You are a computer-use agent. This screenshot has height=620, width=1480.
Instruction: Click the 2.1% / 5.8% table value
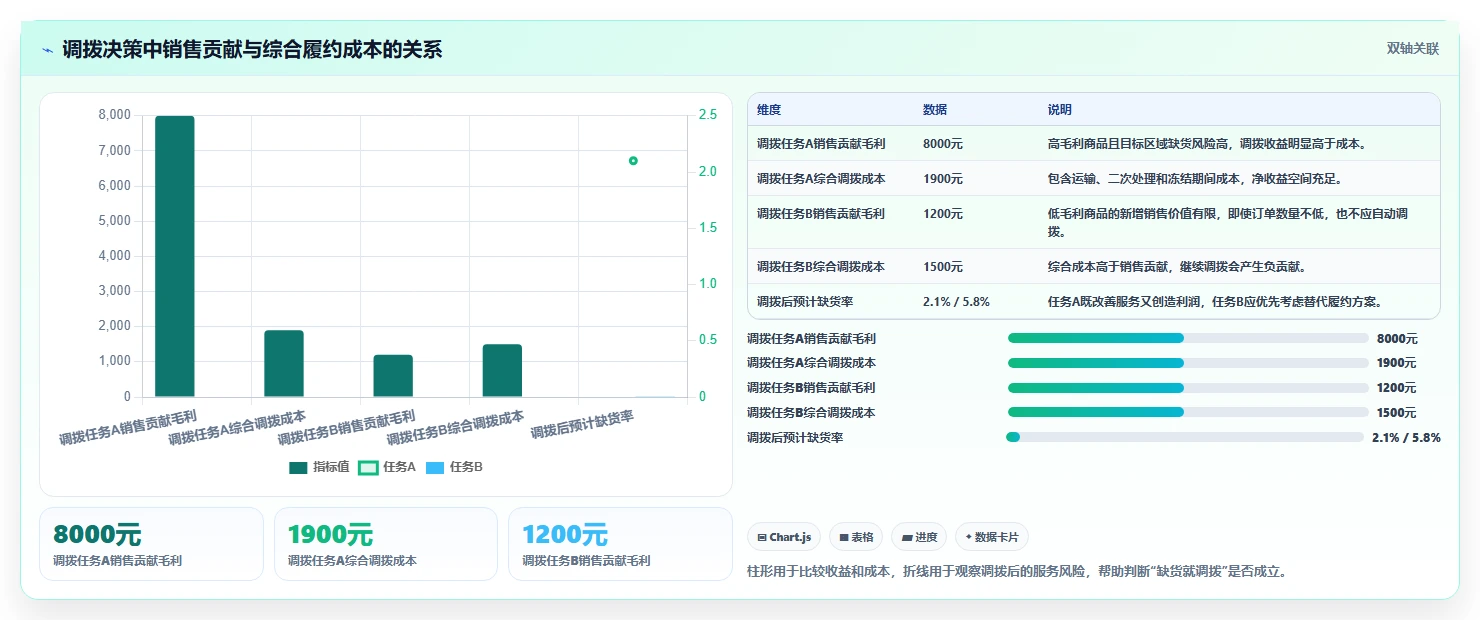pos(956,302)
